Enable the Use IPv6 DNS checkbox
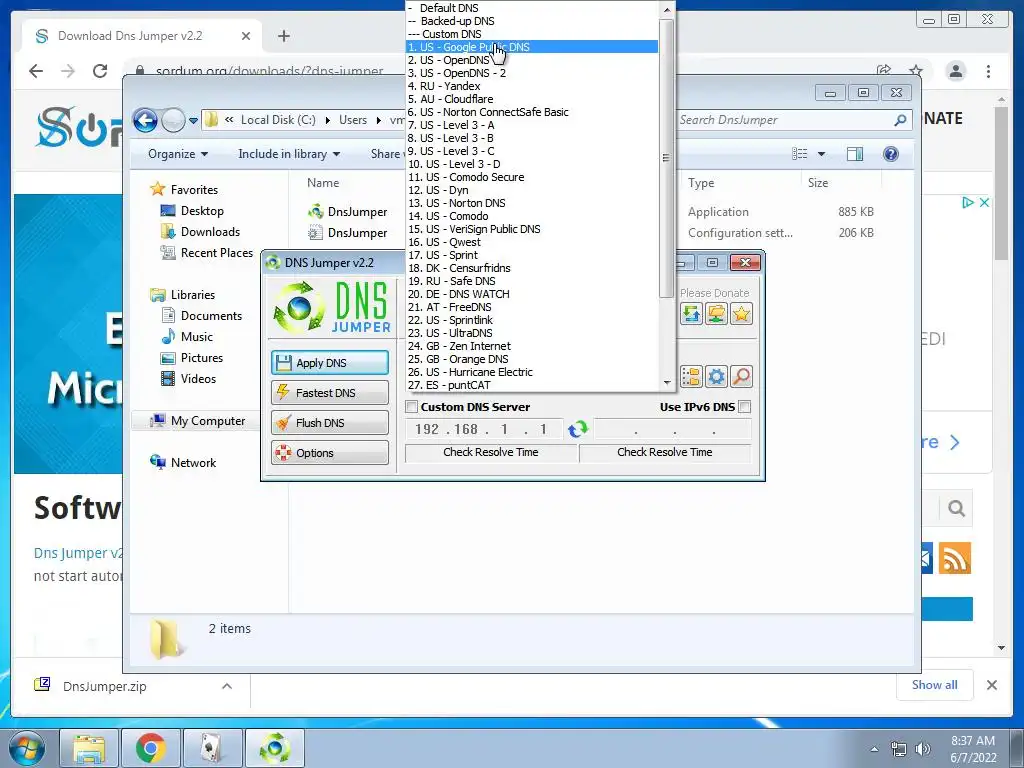The height and width of the screenshot is (768, 1024). click(744, 407)
